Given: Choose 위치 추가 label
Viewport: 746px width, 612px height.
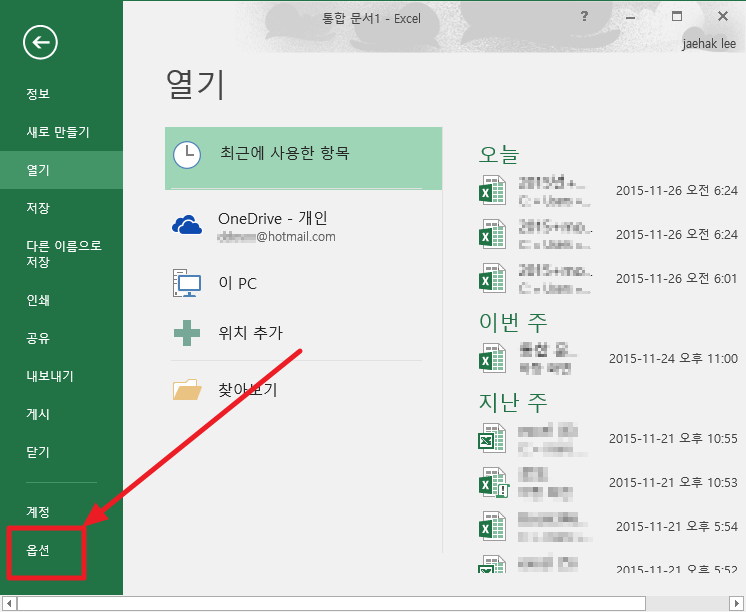Looking at the screenshot, I should click(250, 333).
